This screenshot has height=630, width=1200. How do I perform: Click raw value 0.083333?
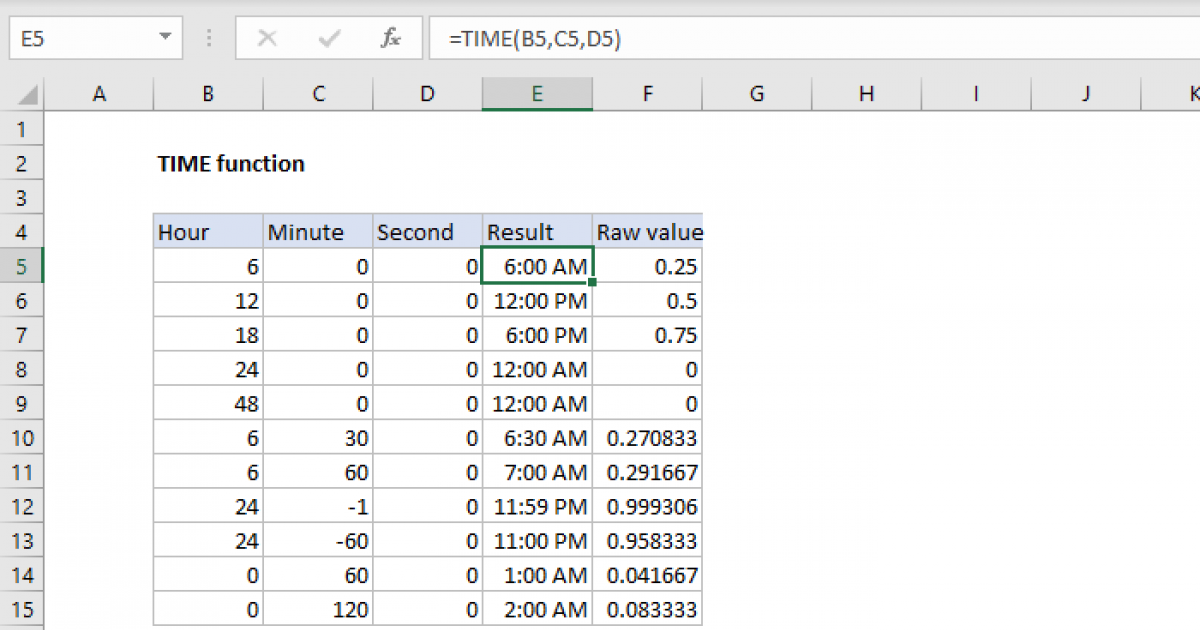647,609
